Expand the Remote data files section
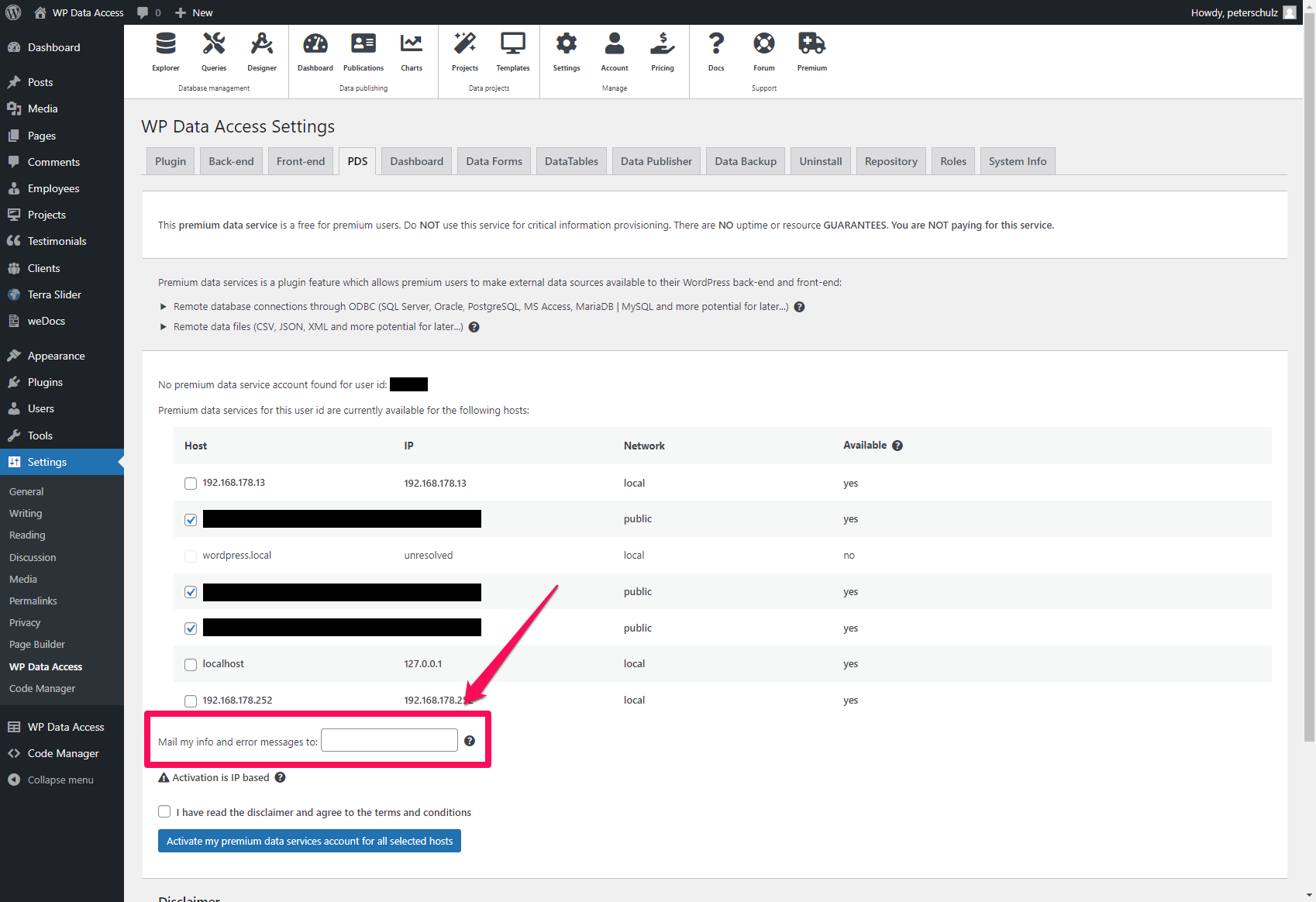This screenshot has height=902, width=1316. point(164,326)
